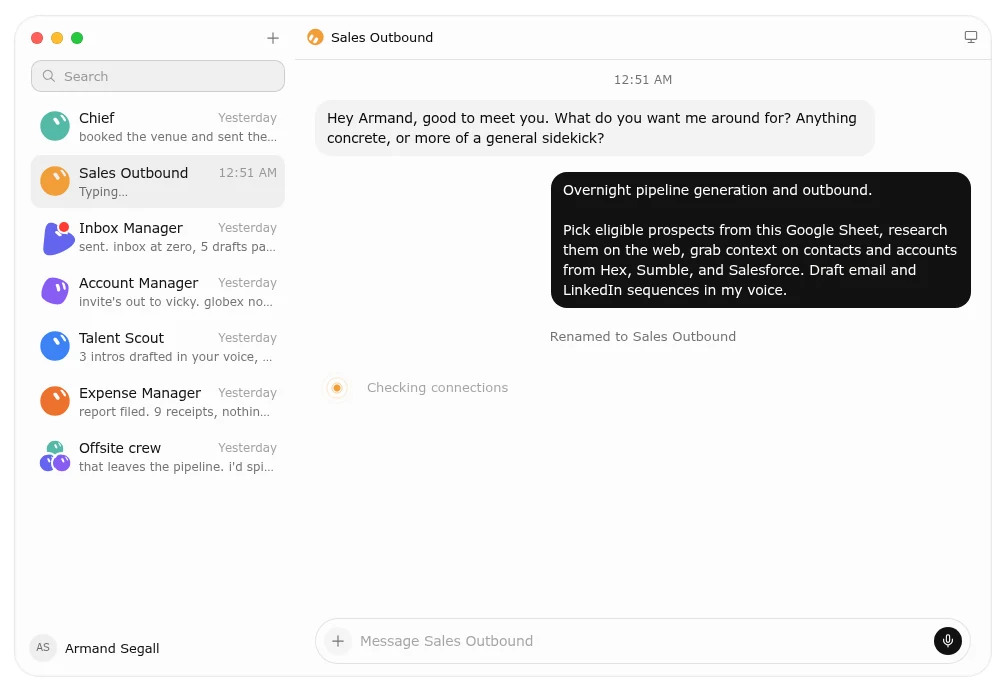Focus the Message Sales Outbound input
This screenshot has width=1006, height=690.
[642, 641]
